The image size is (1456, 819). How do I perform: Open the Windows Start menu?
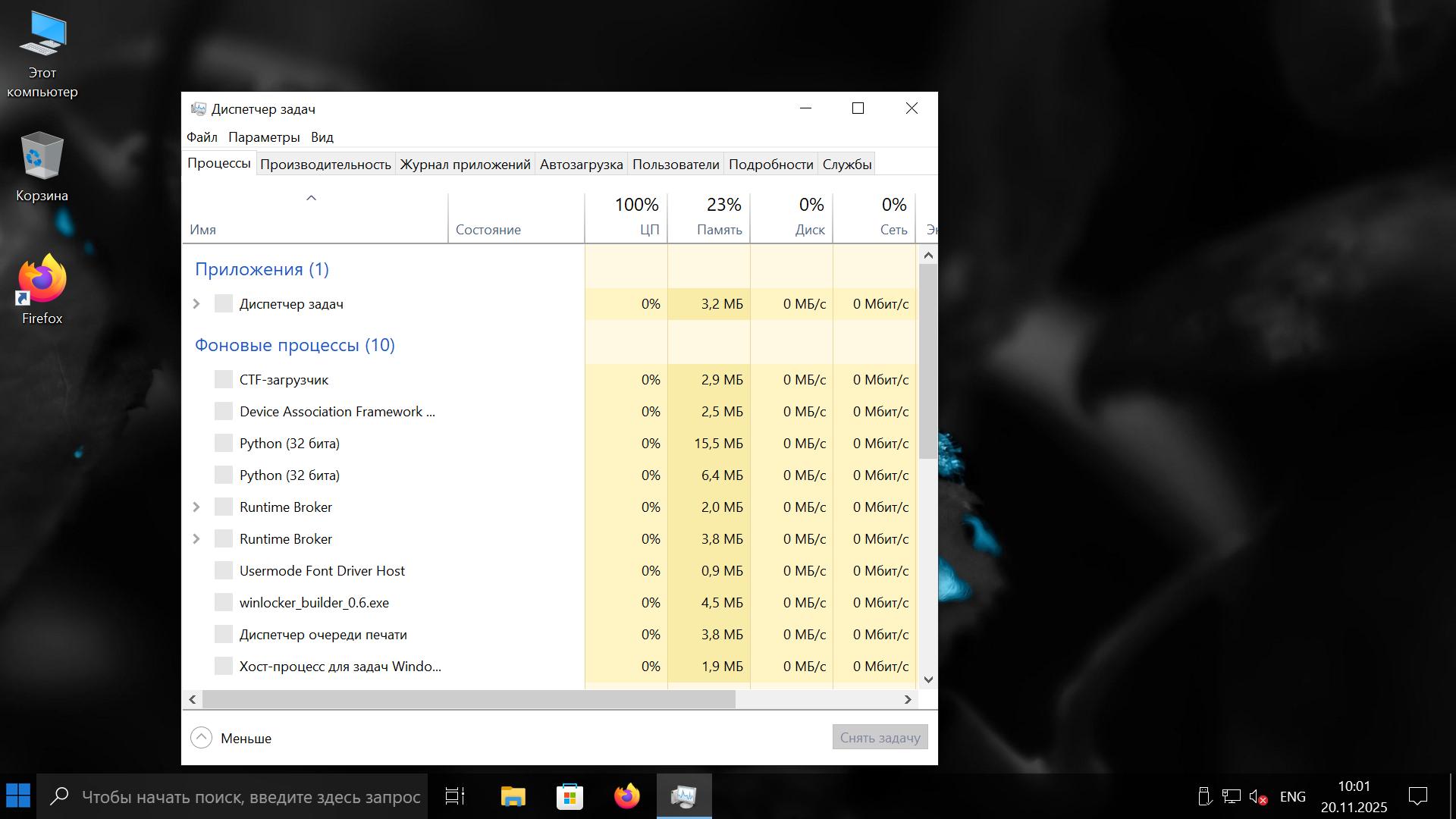pyautogui.click(x=18, y=796)
